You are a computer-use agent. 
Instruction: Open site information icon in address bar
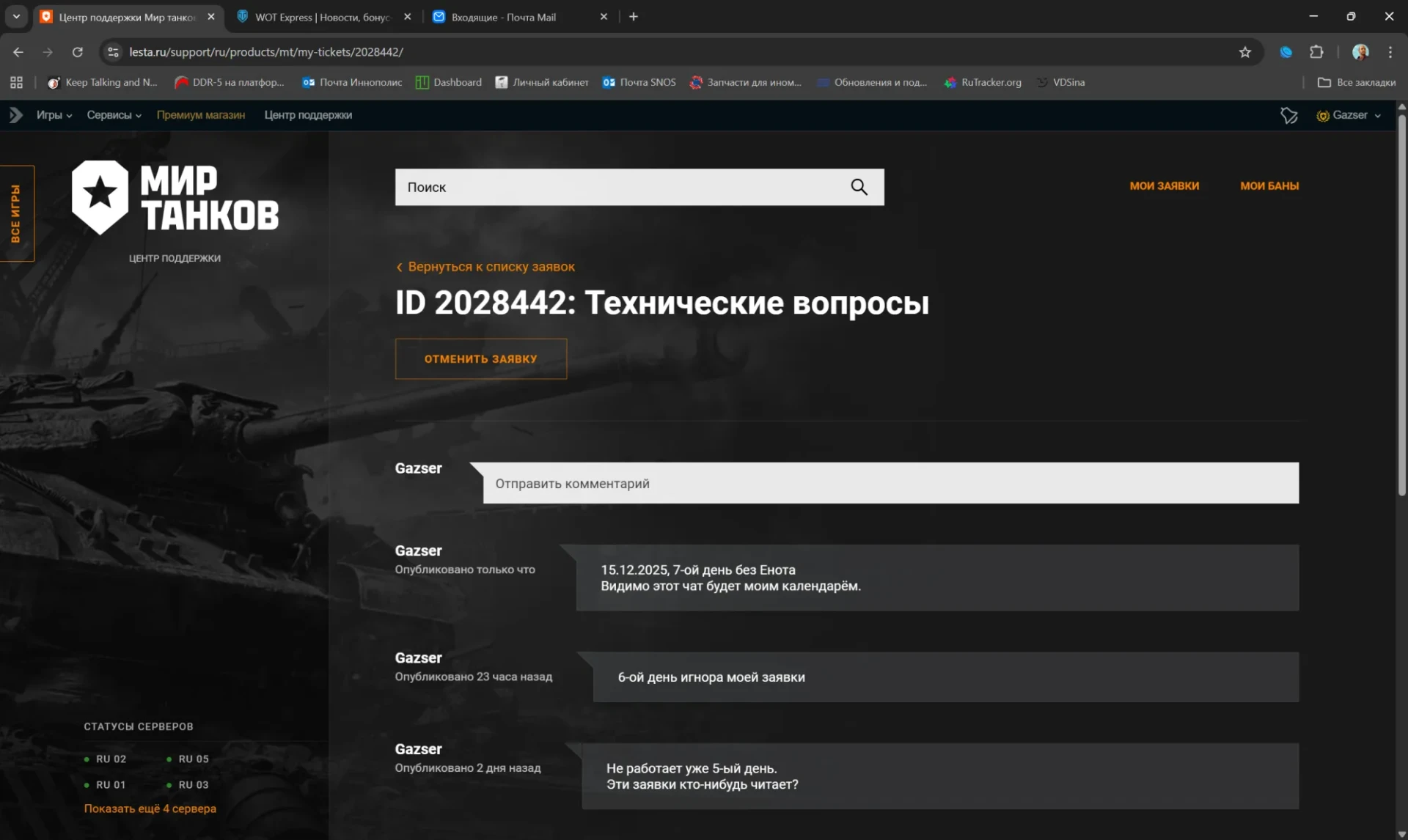113,52
